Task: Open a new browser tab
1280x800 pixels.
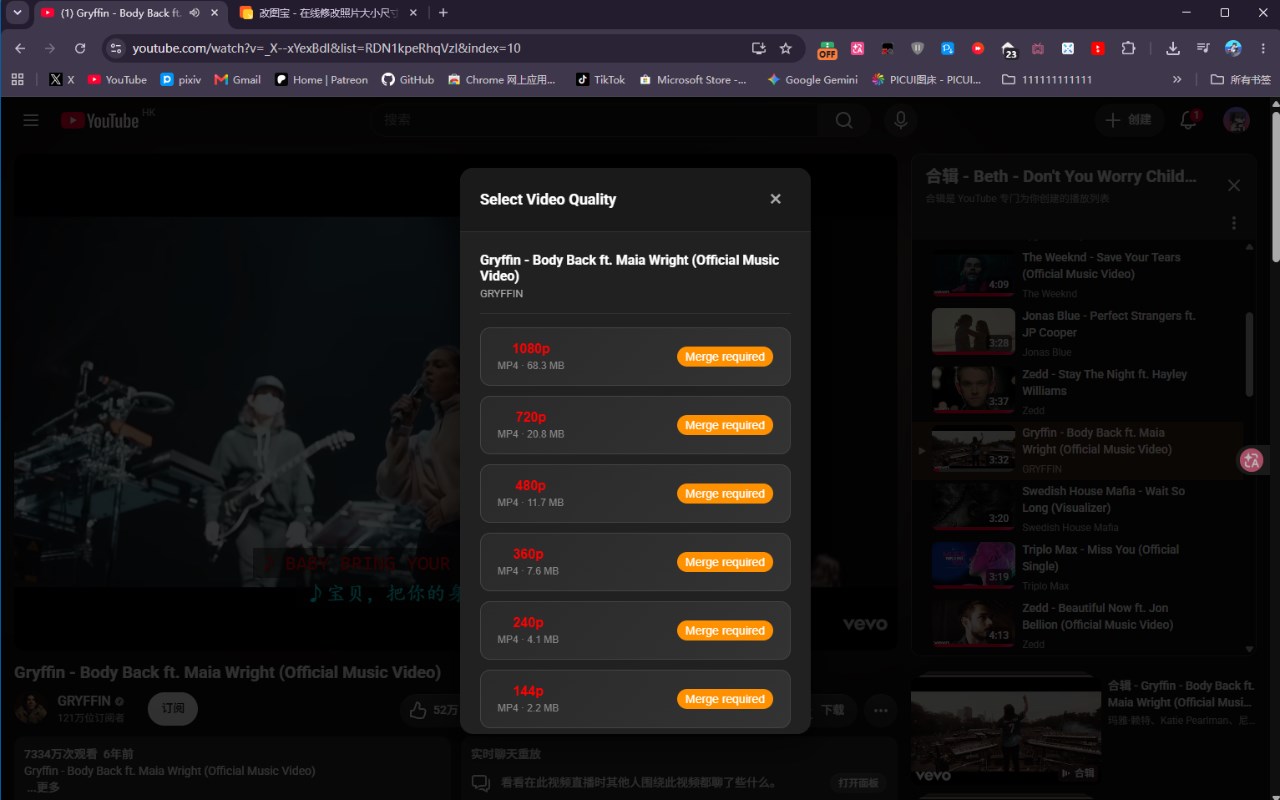Action: coord(443,13)
